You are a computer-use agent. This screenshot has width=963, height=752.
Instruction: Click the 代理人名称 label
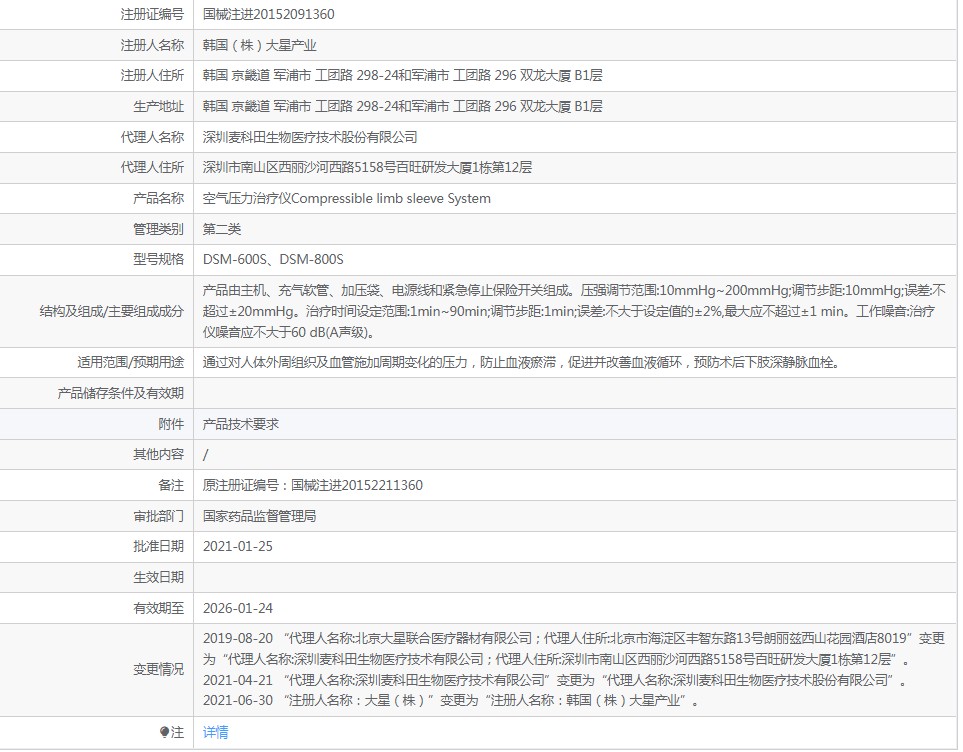pos(152,137)
